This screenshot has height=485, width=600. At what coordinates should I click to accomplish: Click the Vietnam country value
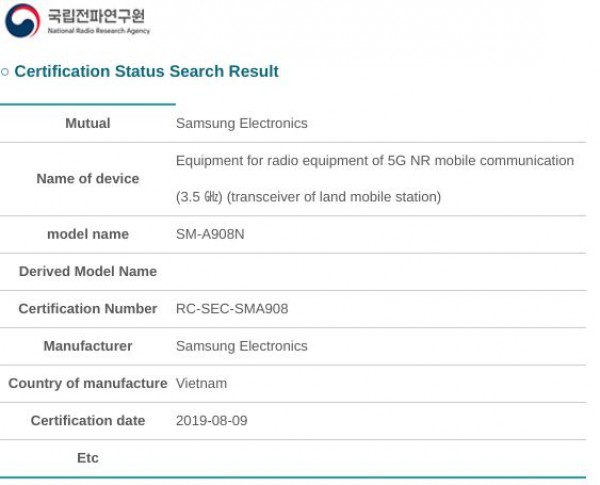point(201,383)
